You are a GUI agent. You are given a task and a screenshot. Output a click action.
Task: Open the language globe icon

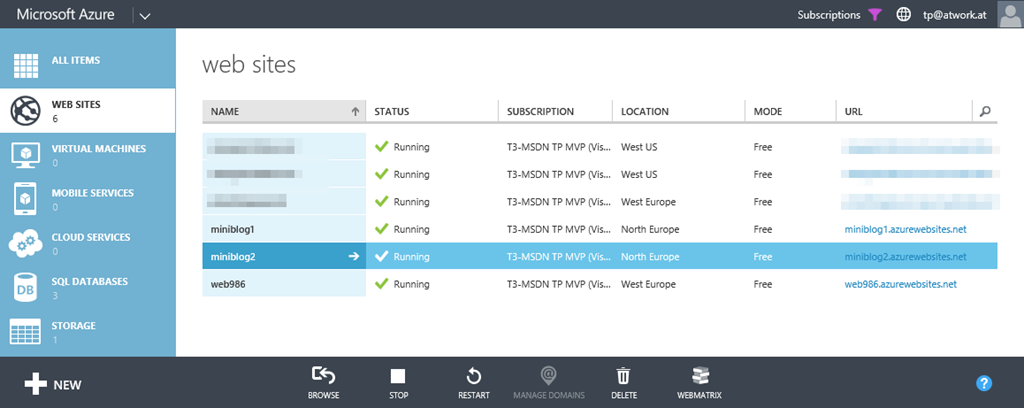pos(903,15)
